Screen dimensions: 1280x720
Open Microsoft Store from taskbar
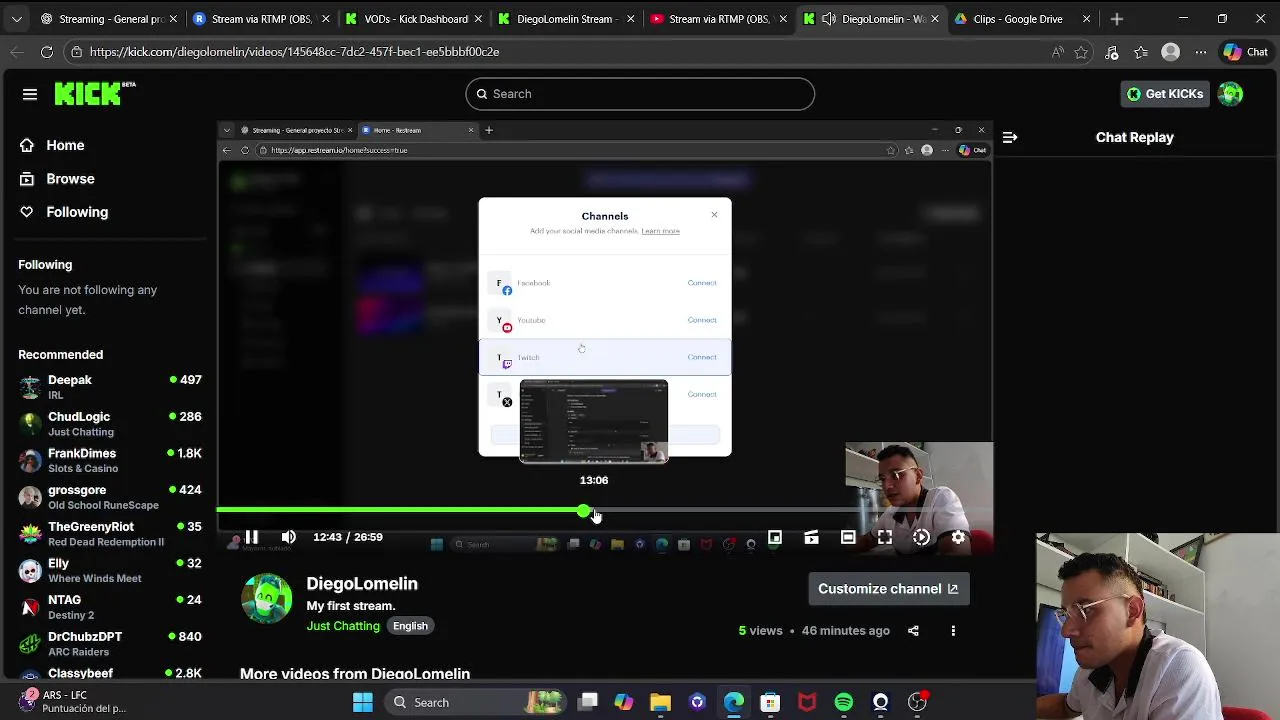pos(770,702)
